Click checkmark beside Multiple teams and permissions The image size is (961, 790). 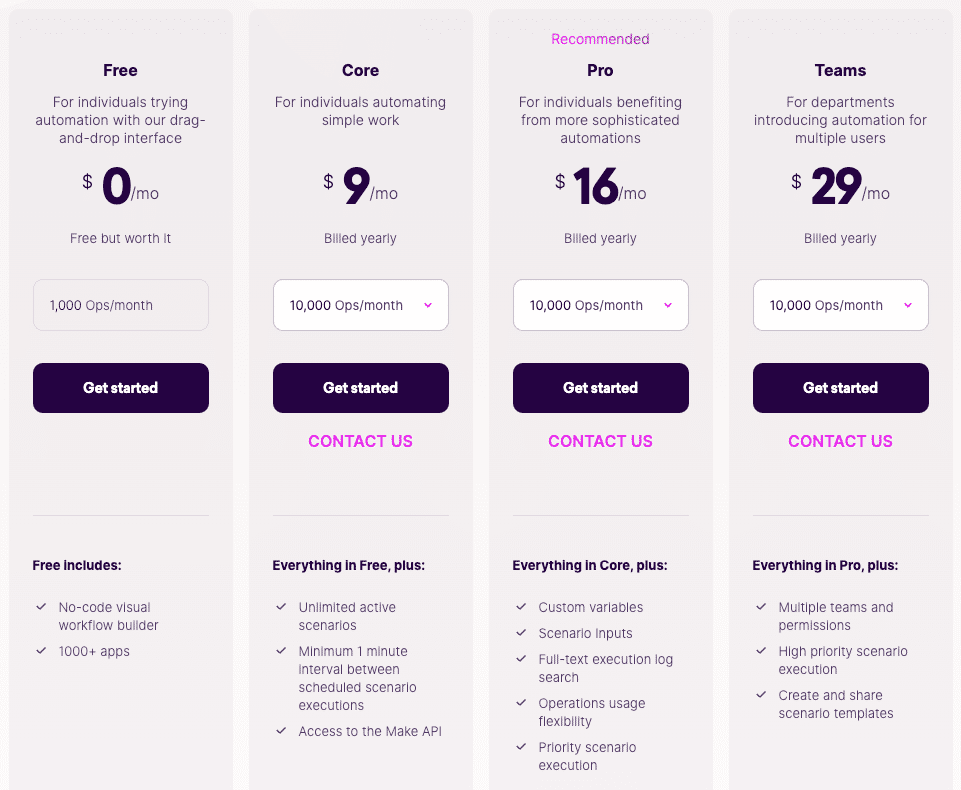761,607
